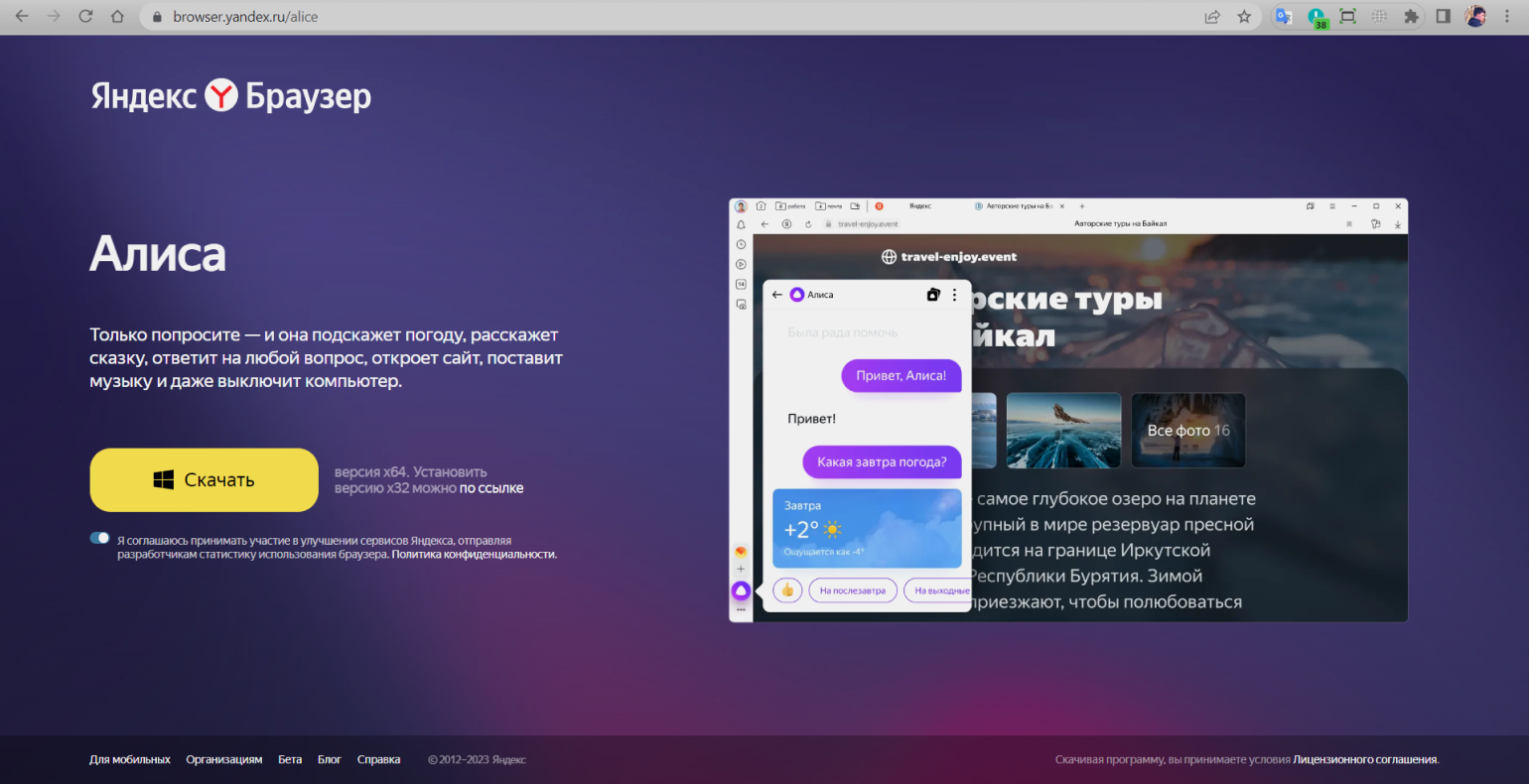This screenshot has width=1529, height=784.
Task: Open the Блог footer link
Action: tap(330, 760)
